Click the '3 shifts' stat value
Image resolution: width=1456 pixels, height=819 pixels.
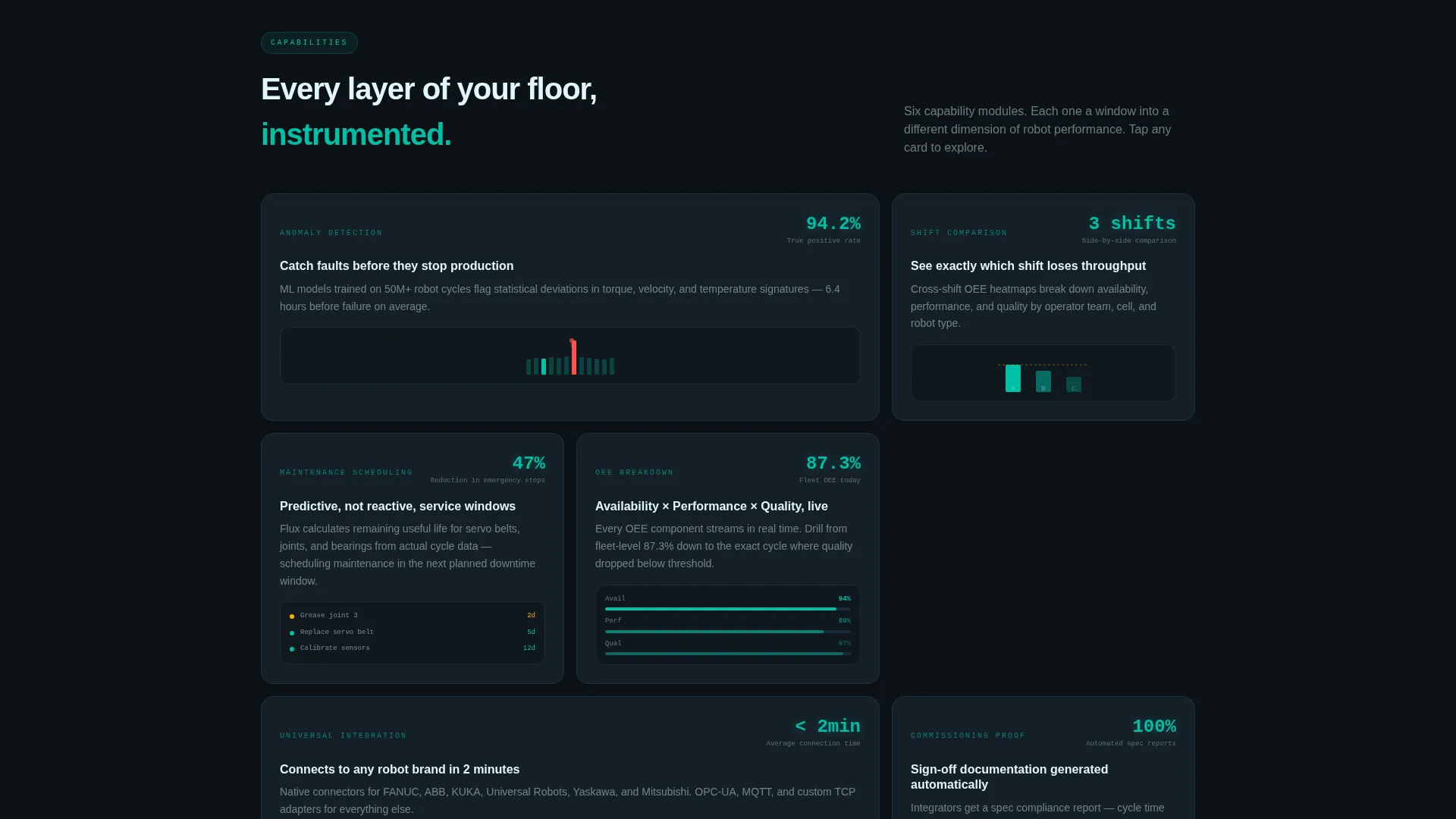[x=1132, y=224]
